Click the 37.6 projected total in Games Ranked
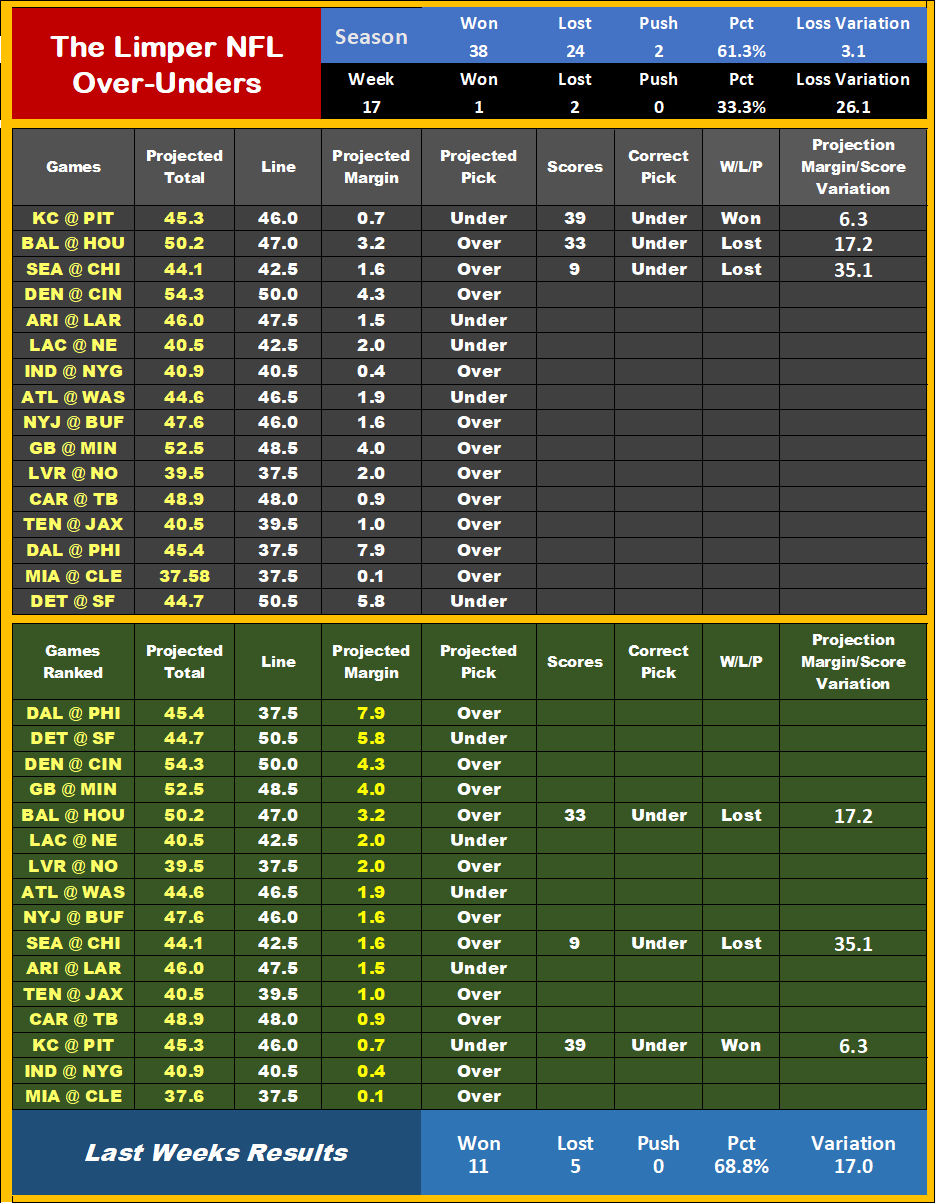Image resolution: width=936 pixels, height=1204 pixels. pos(184,1096)
